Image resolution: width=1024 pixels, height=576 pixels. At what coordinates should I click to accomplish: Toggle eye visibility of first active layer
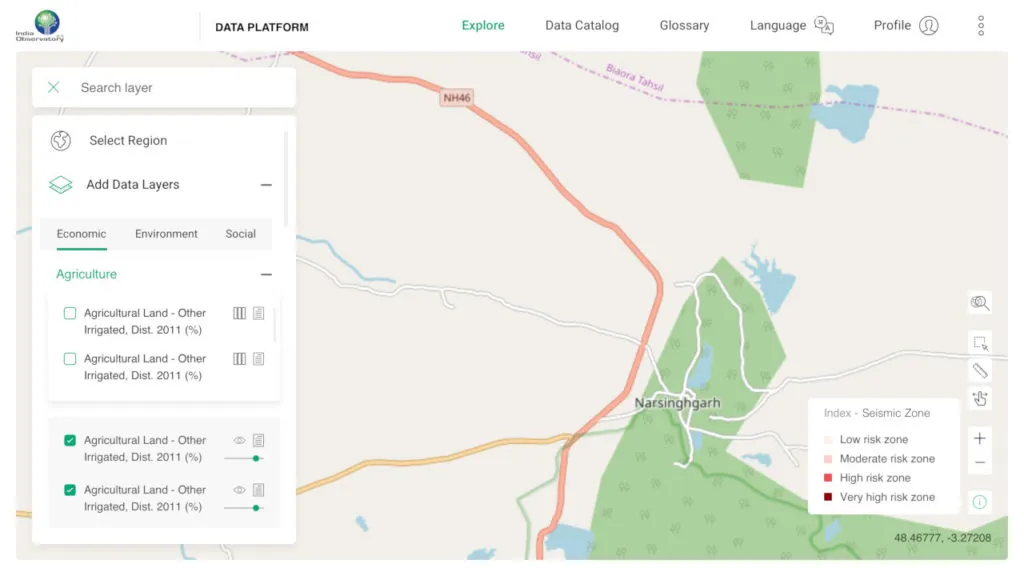[240, 441]
